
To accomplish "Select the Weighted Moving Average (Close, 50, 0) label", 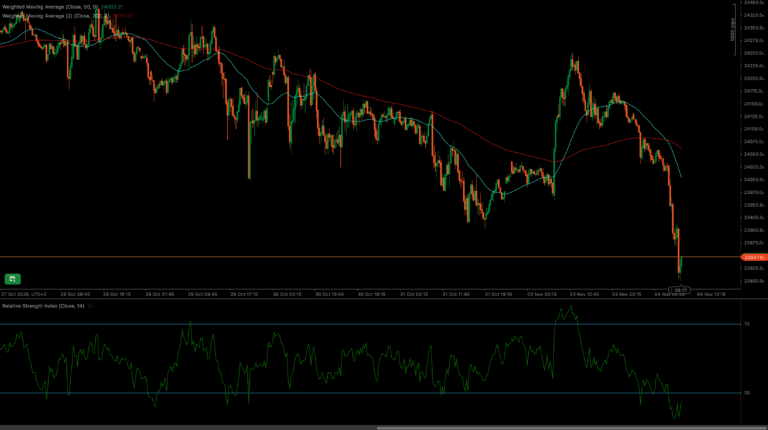I will click(50, 8).
